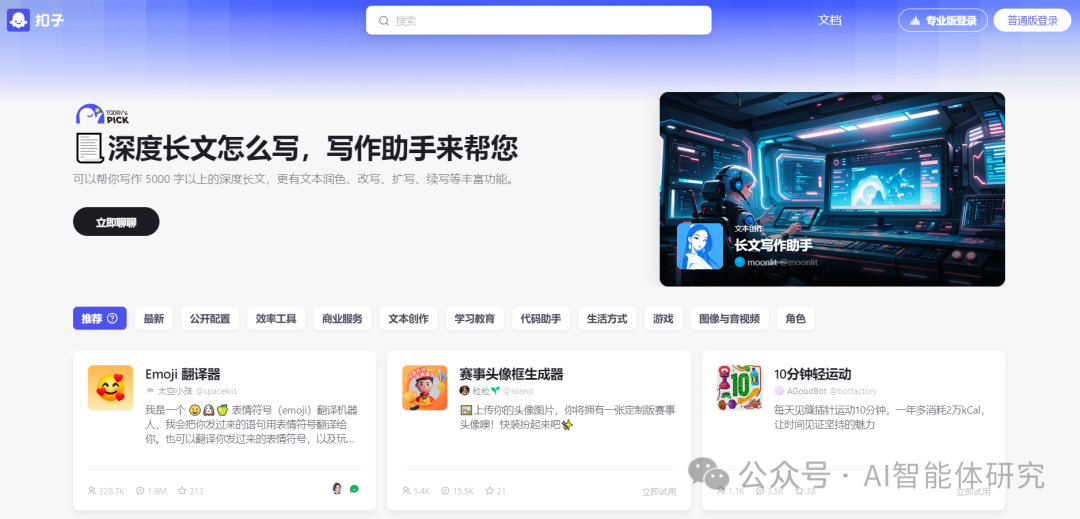Open the 文档 docs link
Screen dimensions: 1080x519
pyautogui.click(x=830, y=21)
